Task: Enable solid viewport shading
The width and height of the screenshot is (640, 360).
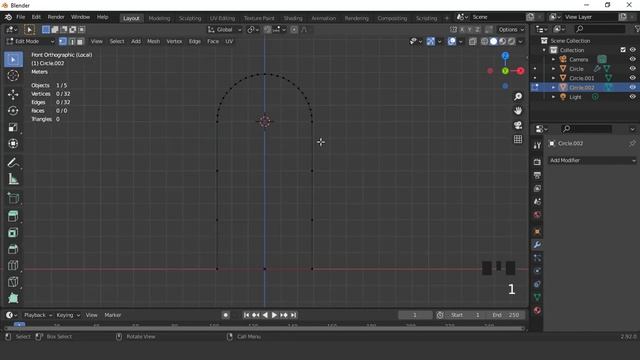Action: tap(493, 41)
